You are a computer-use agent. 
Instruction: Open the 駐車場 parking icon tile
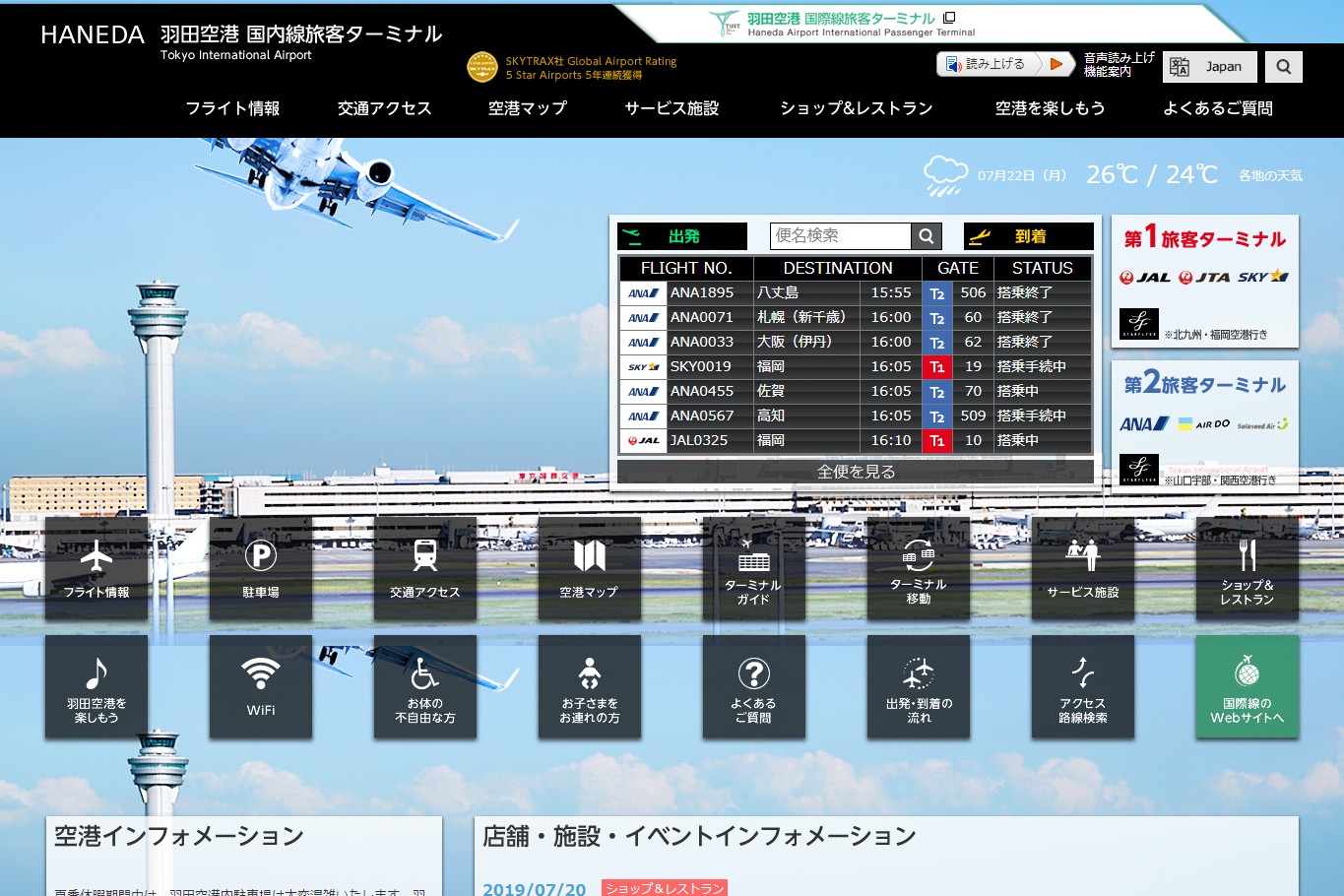click(261, 569)
